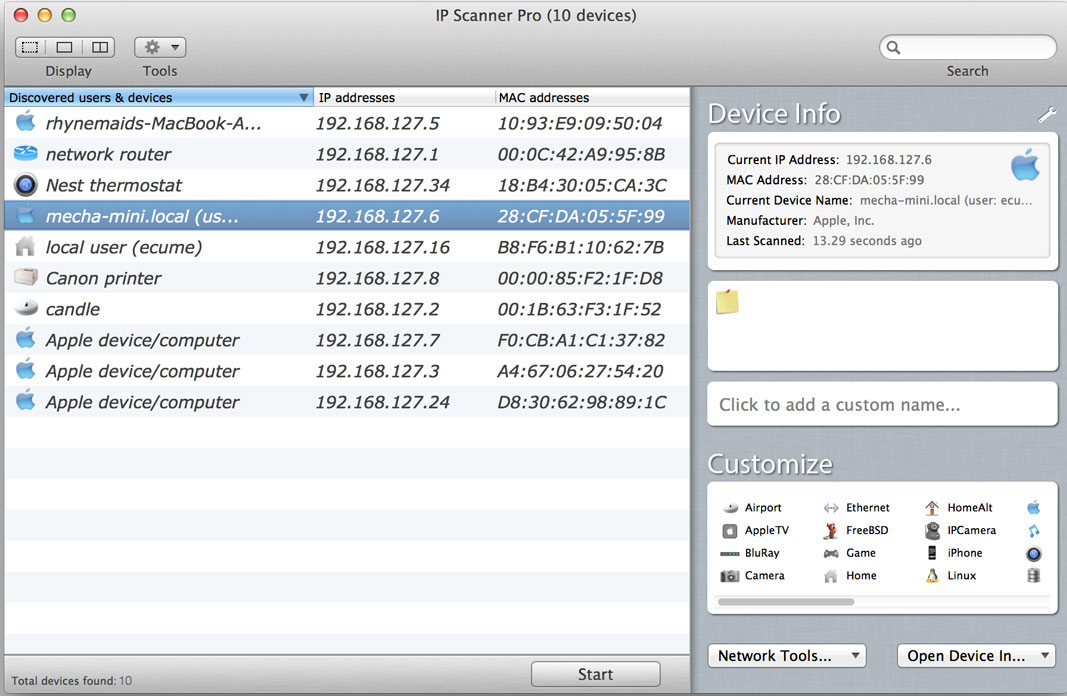Click the Customize horizontal scrollbar
The height and width of the screenshot is (696, 1067).
[x=786, y=602]
